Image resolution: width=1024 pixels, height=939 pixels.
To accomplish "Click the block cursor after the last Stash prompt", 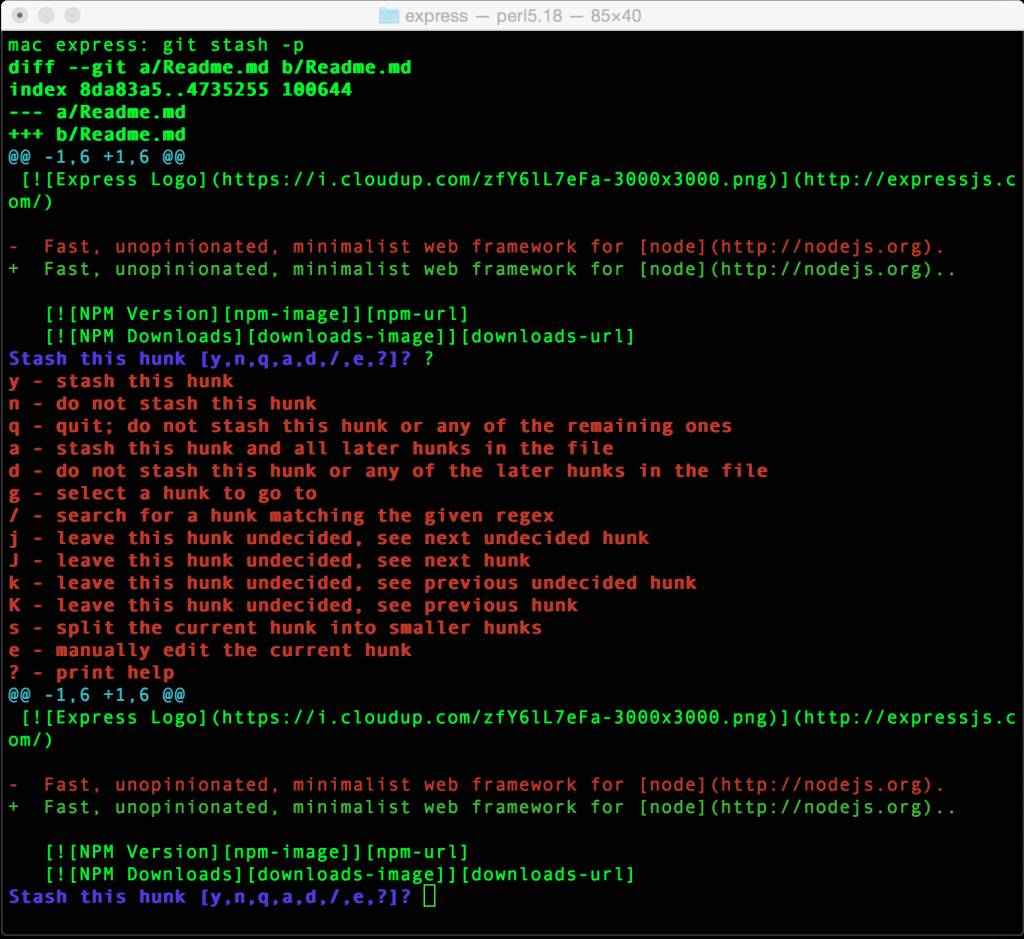I will [429, 896].
